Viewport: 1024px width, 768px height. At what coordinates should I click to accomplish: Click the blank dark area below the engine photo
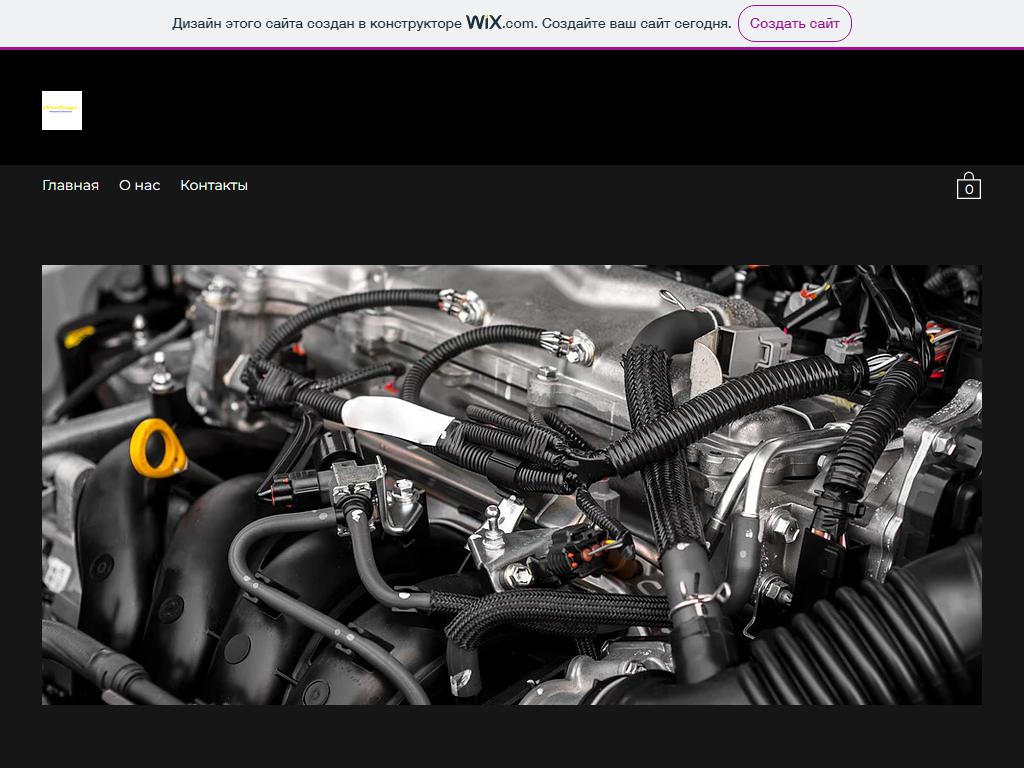pos(512,736)
